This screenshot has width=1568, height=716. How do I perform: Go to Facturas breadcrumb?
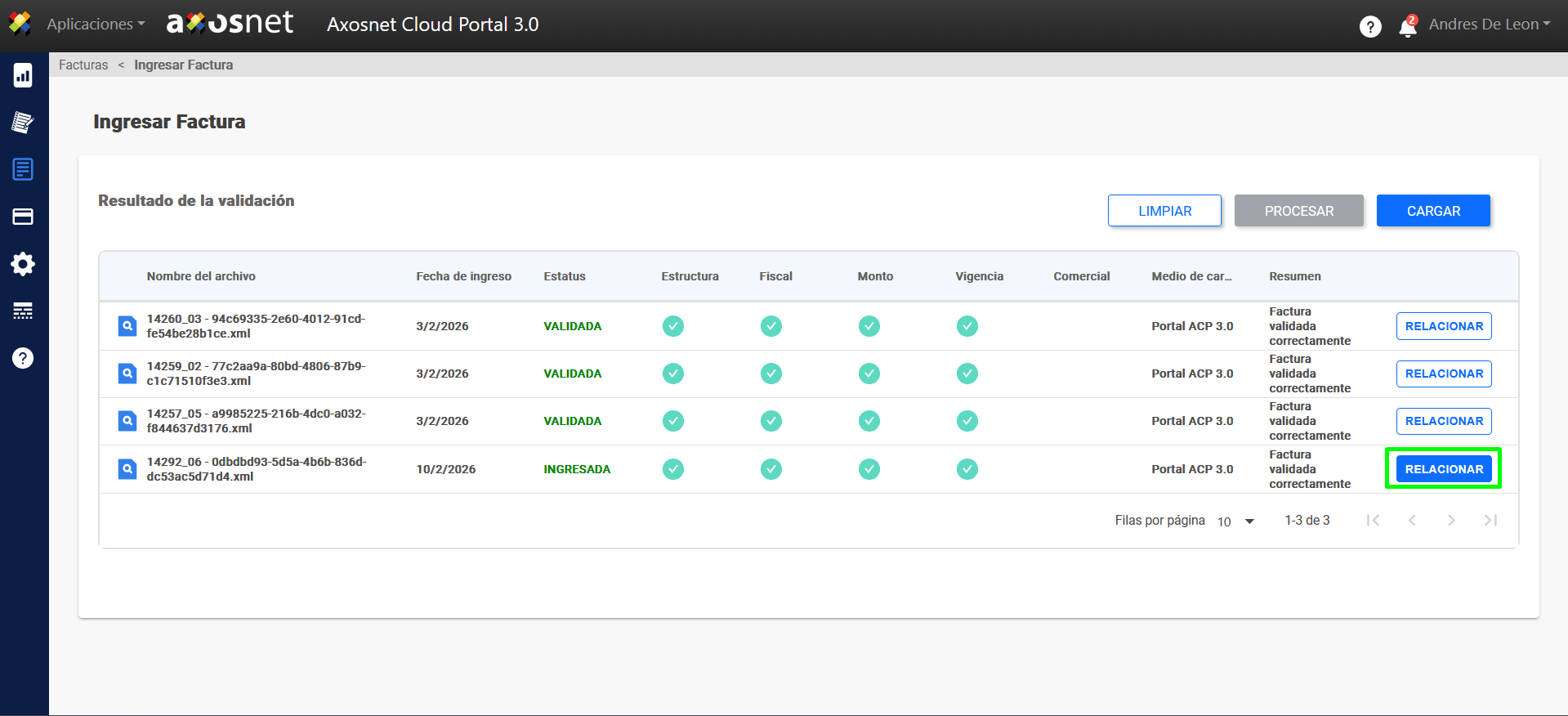[x=83, y=65]
